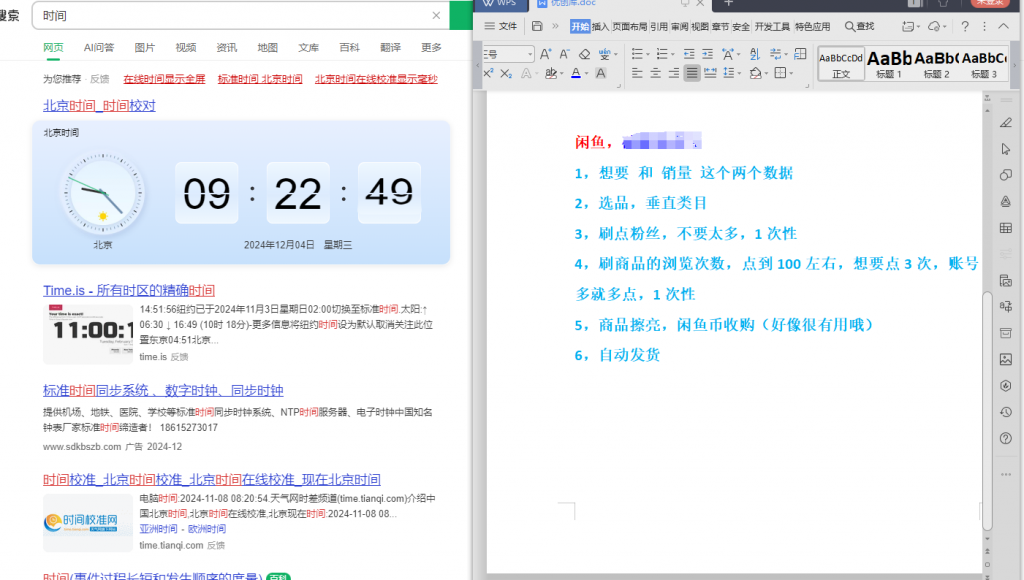Center align the text
This screenshot has height=580, width=1024.
click(x=656, y=73)
